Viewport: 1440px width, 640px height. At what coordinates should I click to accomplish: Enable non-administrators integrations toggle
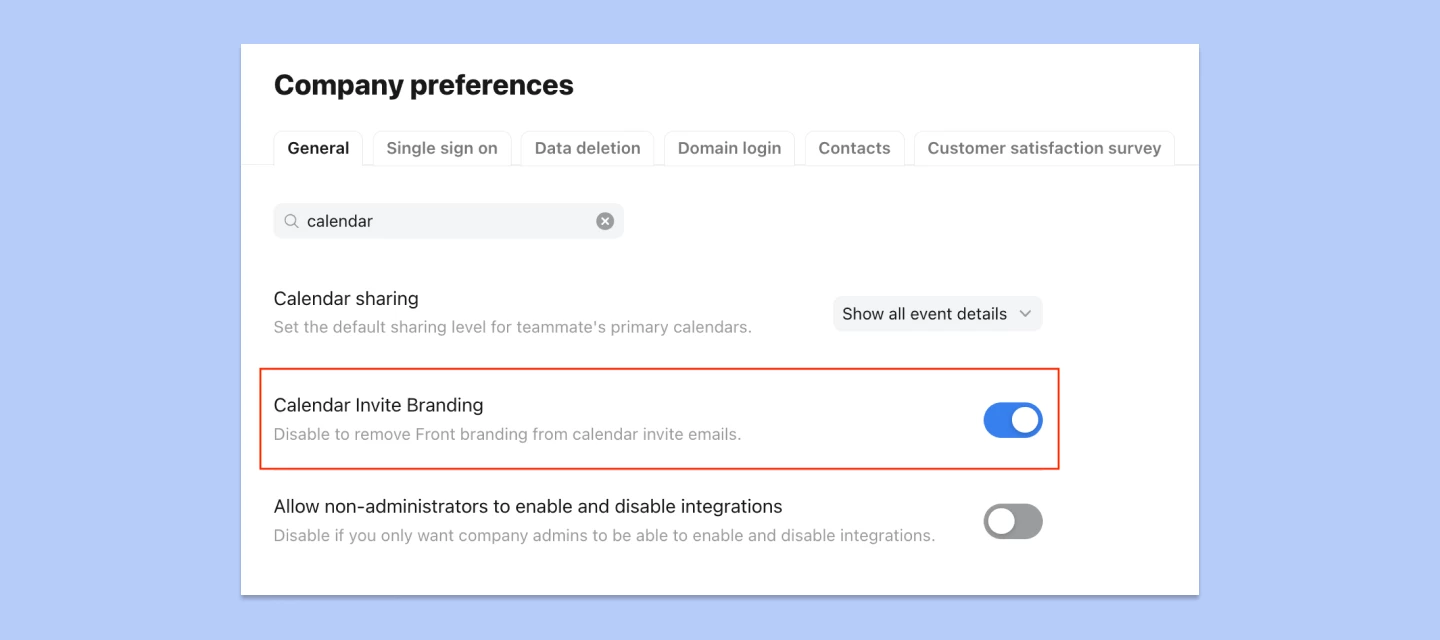pos(1013,521)
